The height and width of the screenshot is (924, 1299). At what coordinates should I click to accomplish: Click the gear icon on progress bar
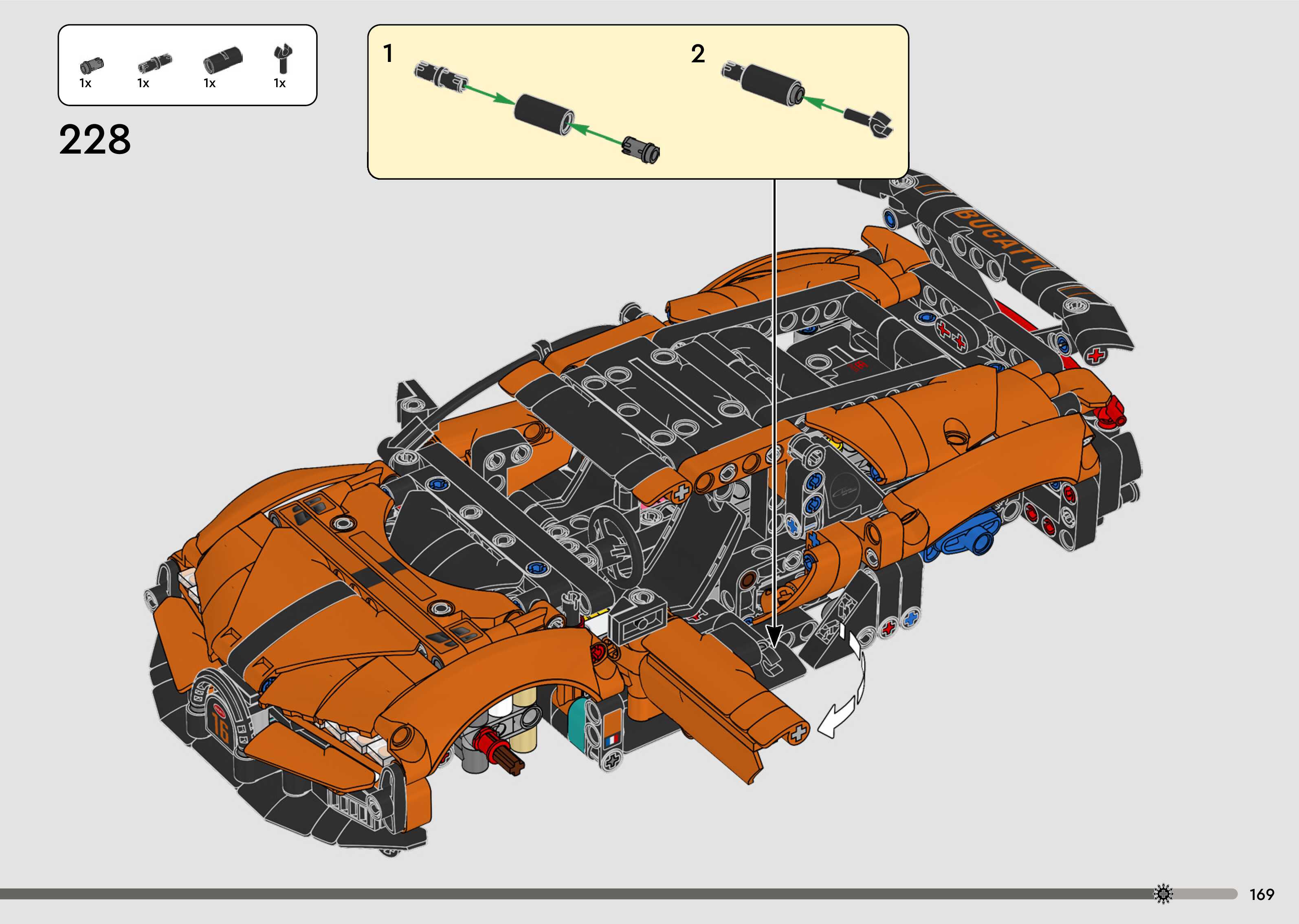click(1164, 894)
